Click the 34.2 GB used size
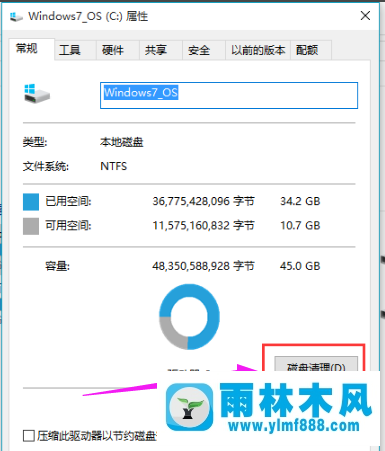This screenshot has height=451, width=385. click(300, 201)
